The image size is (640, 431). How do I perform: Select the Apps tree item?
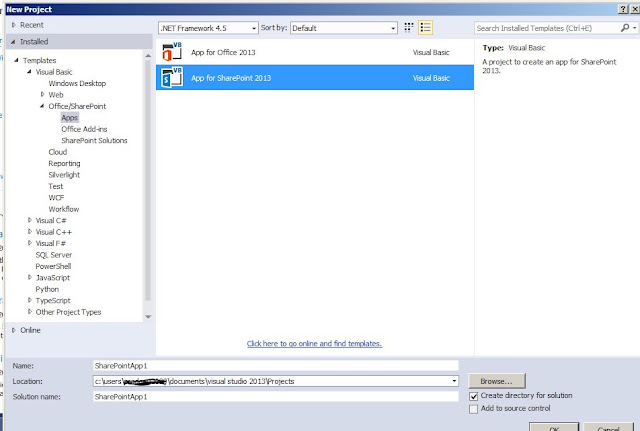69,118
